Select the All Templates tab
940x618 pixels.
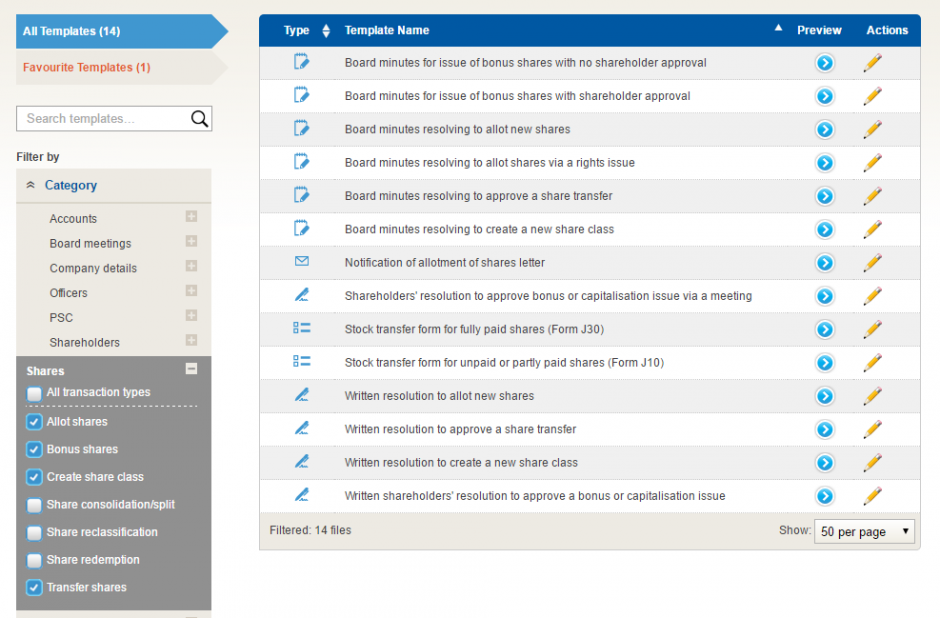click(72, 31)
